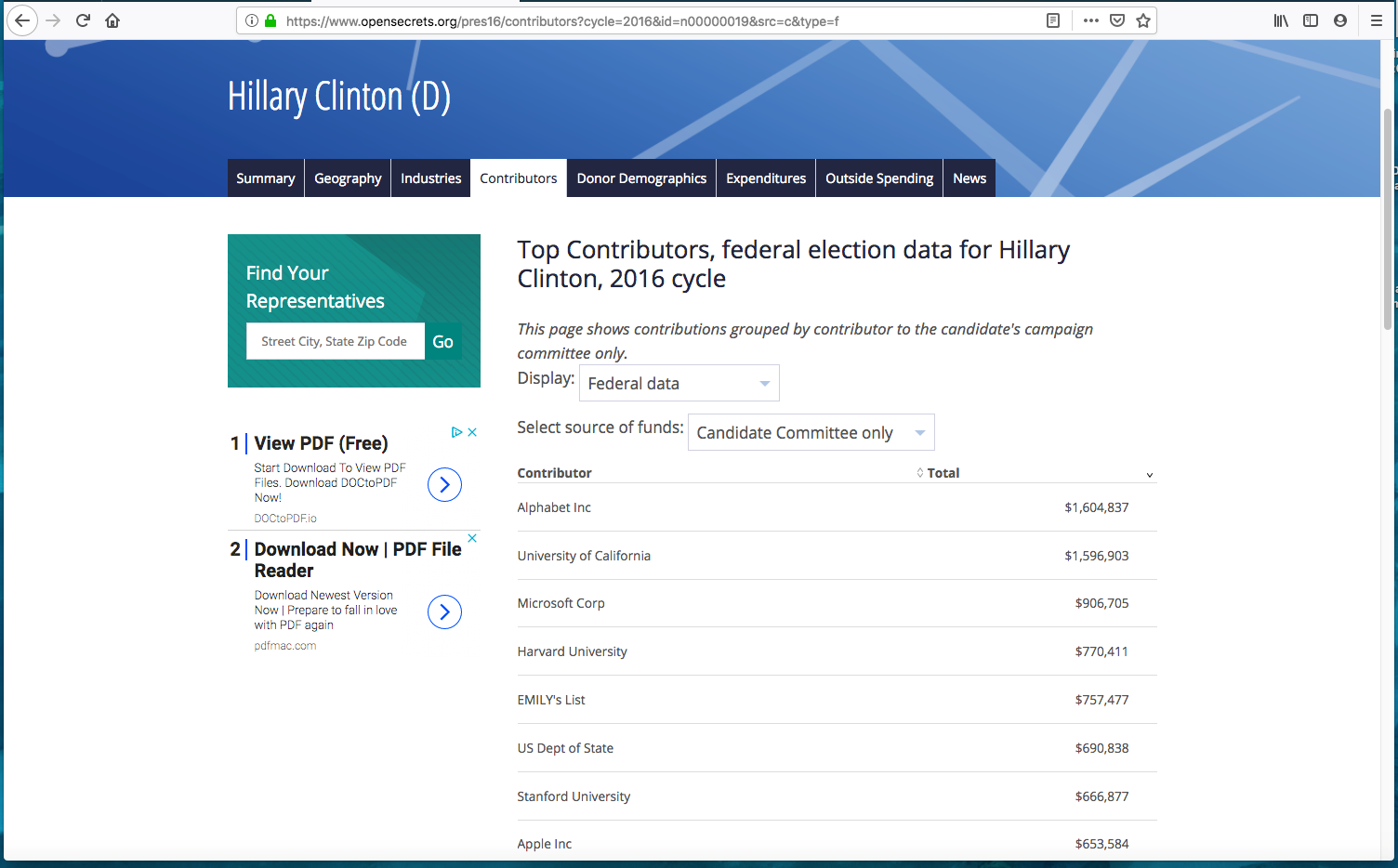Click arrow circle on PDF File Reader ad
The image size is (1398, 868).
point(444,612)
